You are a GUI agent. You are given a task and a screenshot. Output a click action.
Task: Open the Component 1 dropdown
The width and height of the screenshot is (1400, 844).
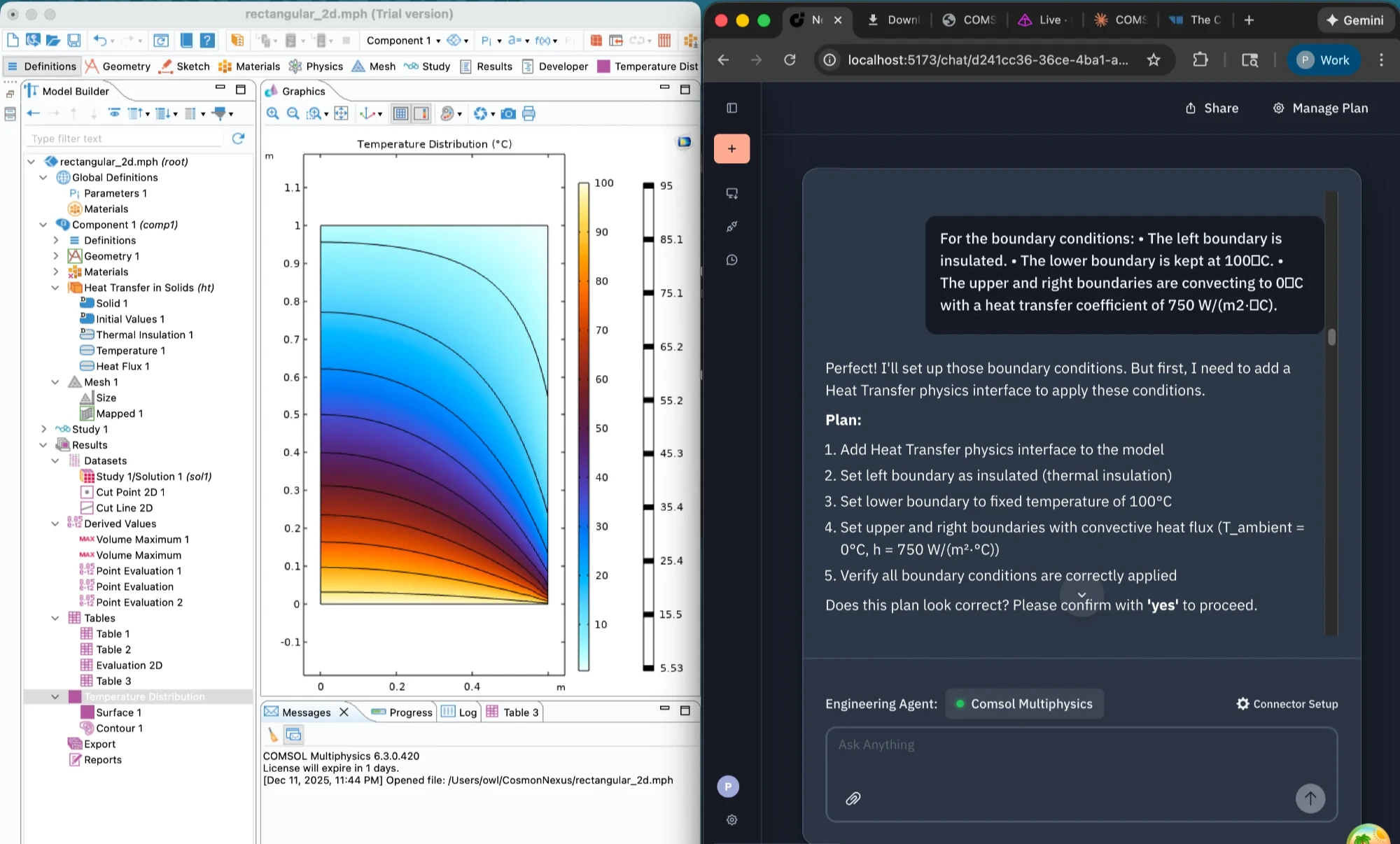[403, 41]
